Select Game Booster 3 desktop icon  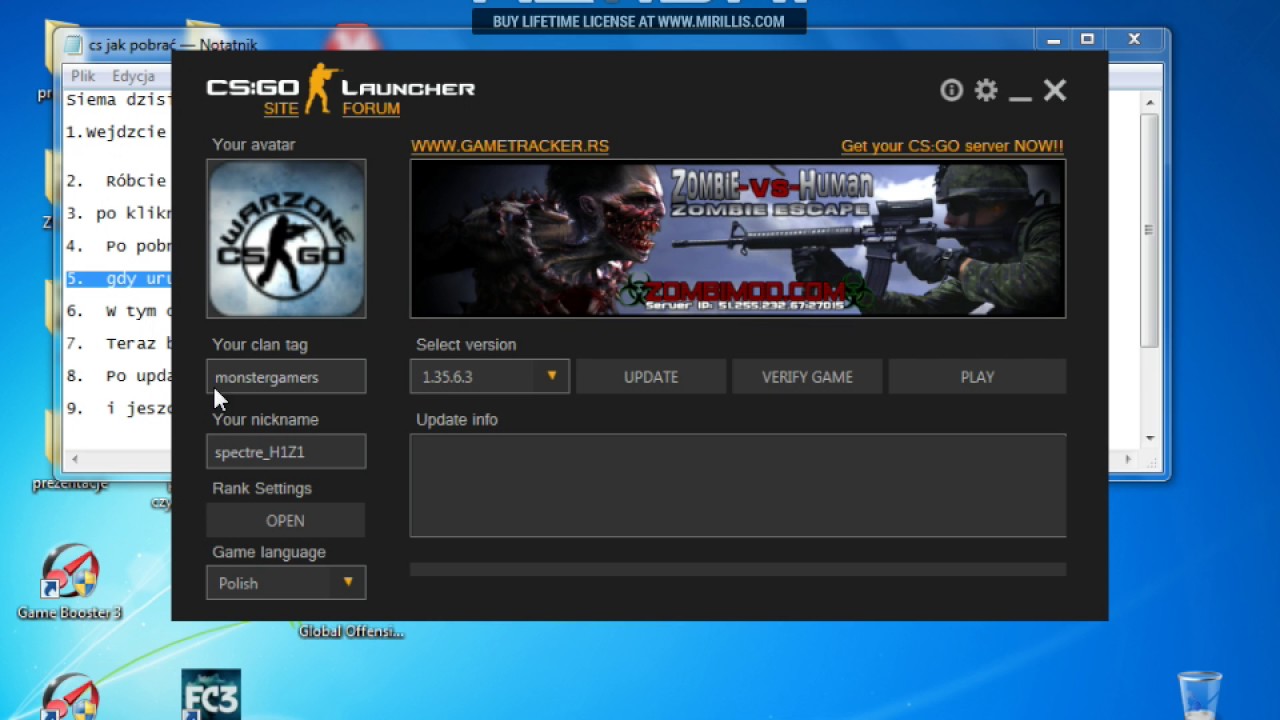click(70, 582)
